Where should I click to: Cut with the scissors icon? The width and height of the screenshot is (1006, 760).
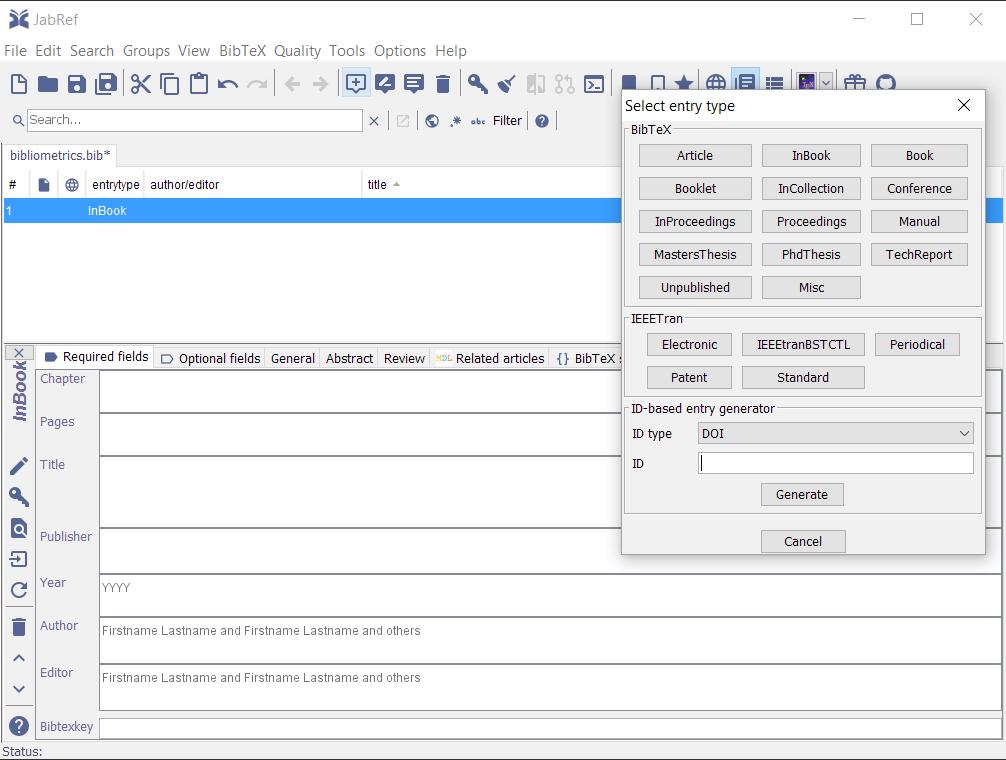tap(141, 84)
